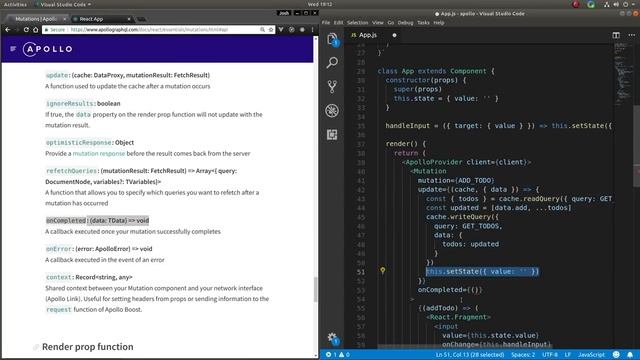The height and width of the screenshot is (360, 640).
Task: Open the Explorer view in VS Code activity bar
Action: point(332,40)
